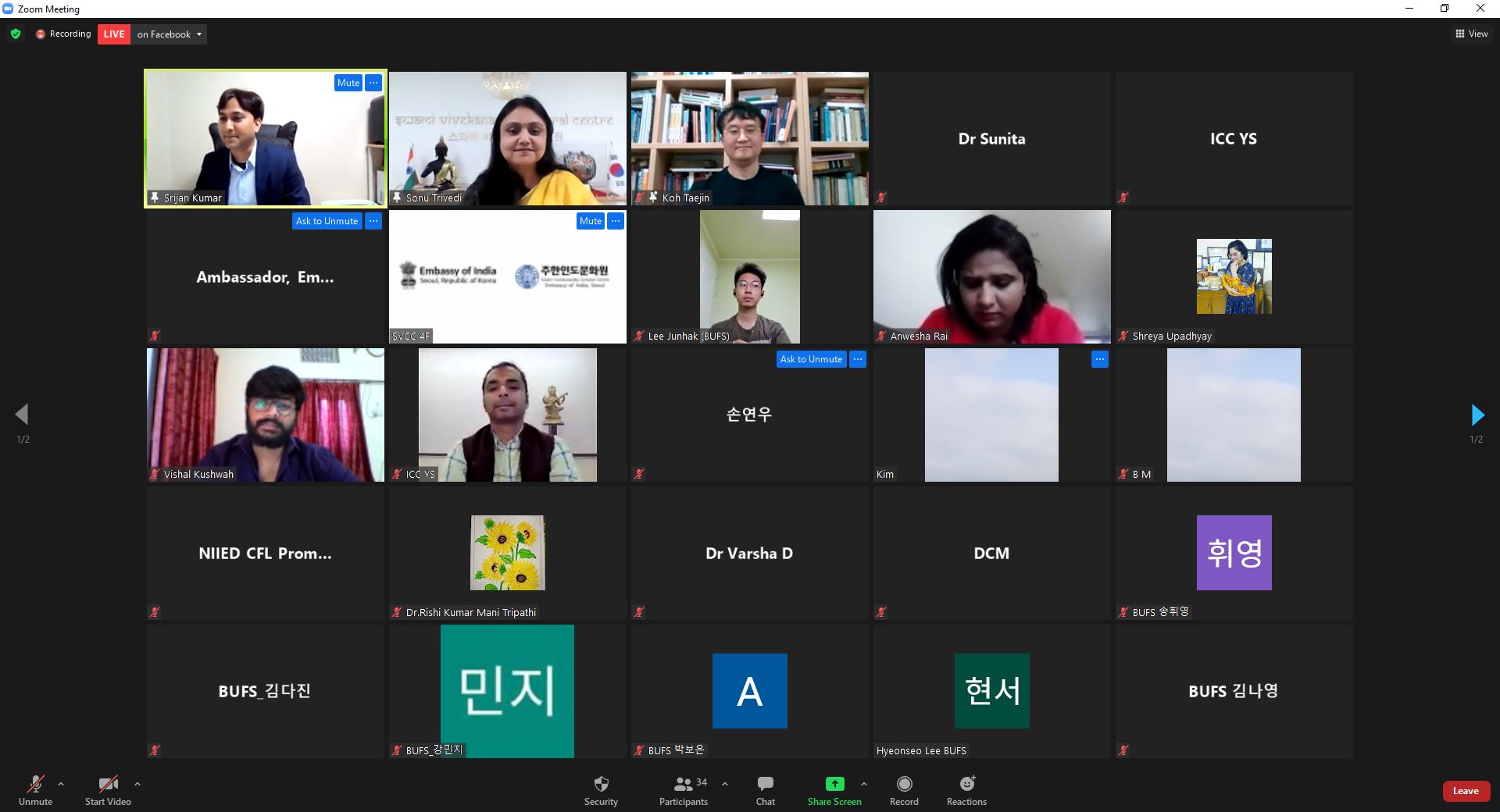Expand video settings arrow beside Start Video
The width and height of the screenshot is (1500, 812).
[137, 784]
